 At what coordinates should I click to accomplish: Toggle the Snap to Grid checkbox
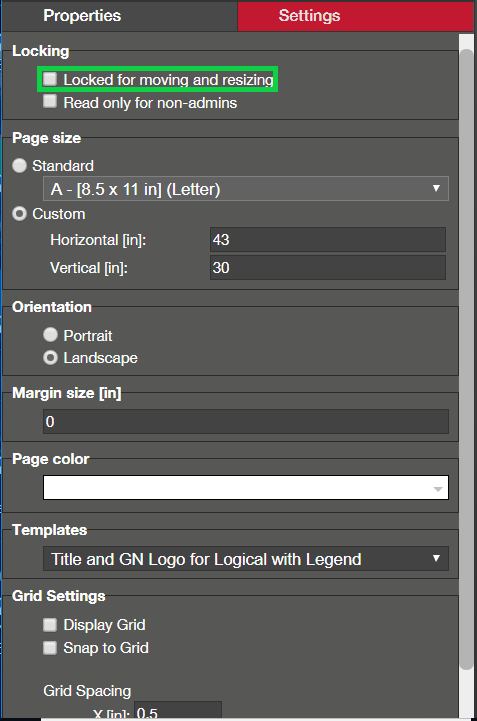50,648
